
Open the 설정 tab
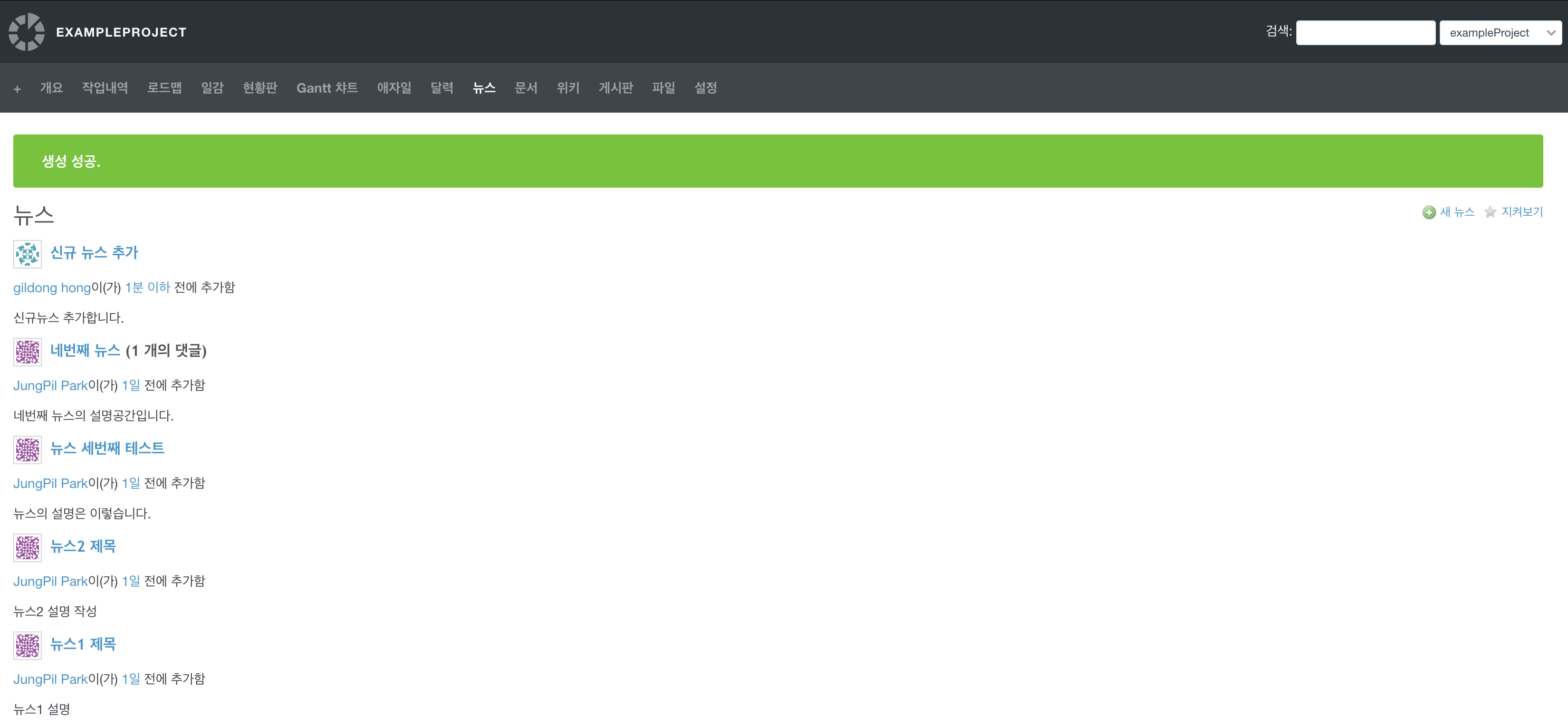coord(706,88)
